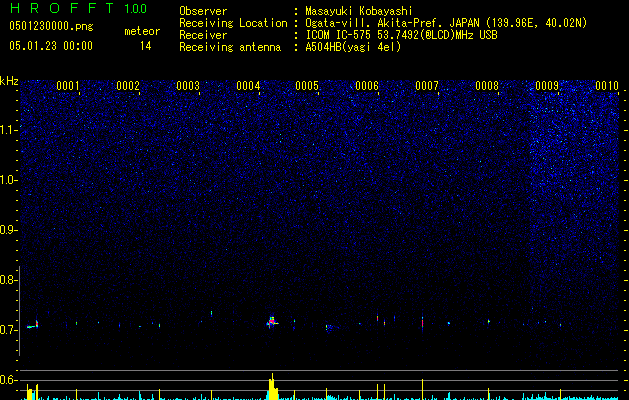Click time marker 0009
The width and height of the screenshot is (629, 400).
pyautogui.click(x=547, y=86)
